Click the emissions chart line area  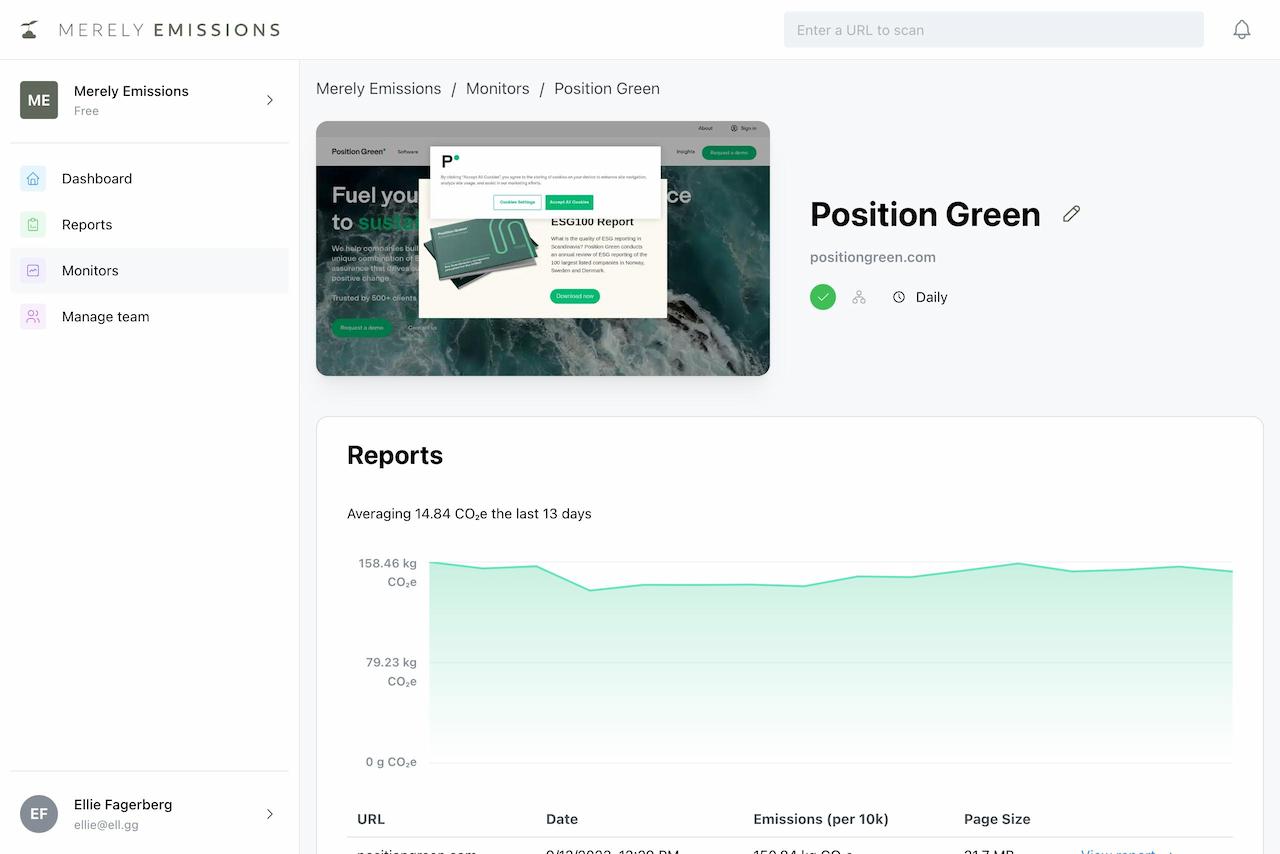coord(830,660)
